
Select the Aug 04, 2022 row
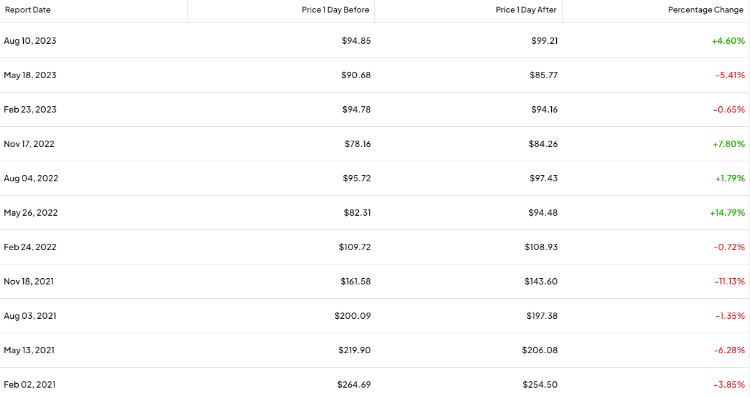pos(375,178)
